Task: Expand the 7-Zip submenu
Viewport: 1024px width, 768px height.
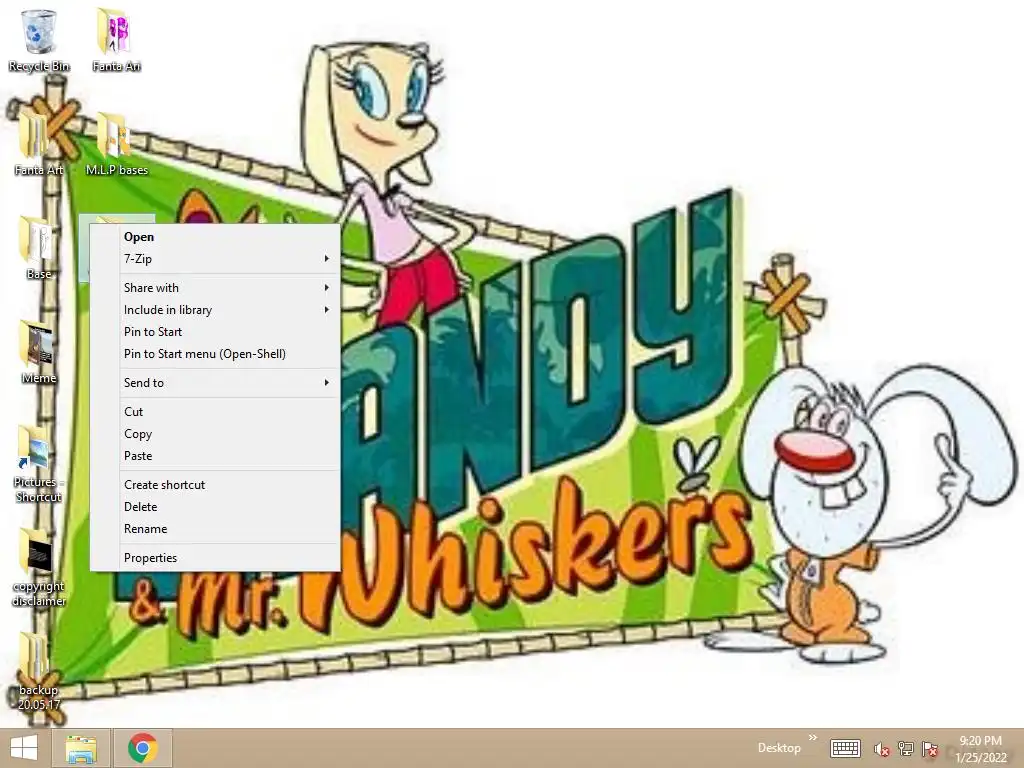Action: click(x=215, y=259)
